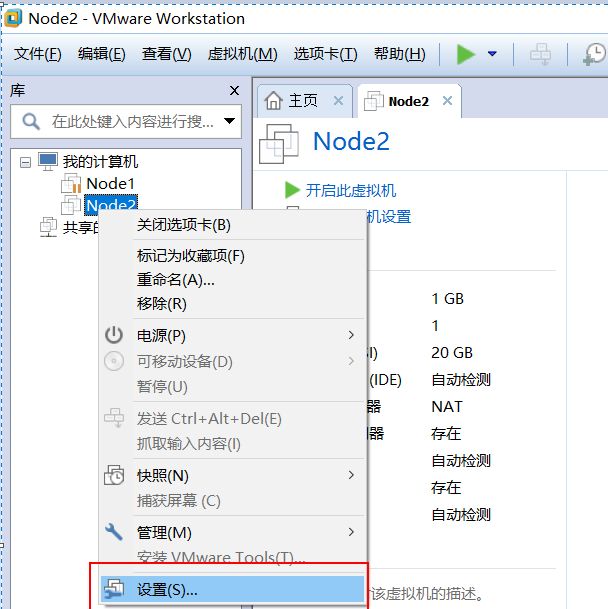Close the 主页 tab

click(x=338, y=101)
